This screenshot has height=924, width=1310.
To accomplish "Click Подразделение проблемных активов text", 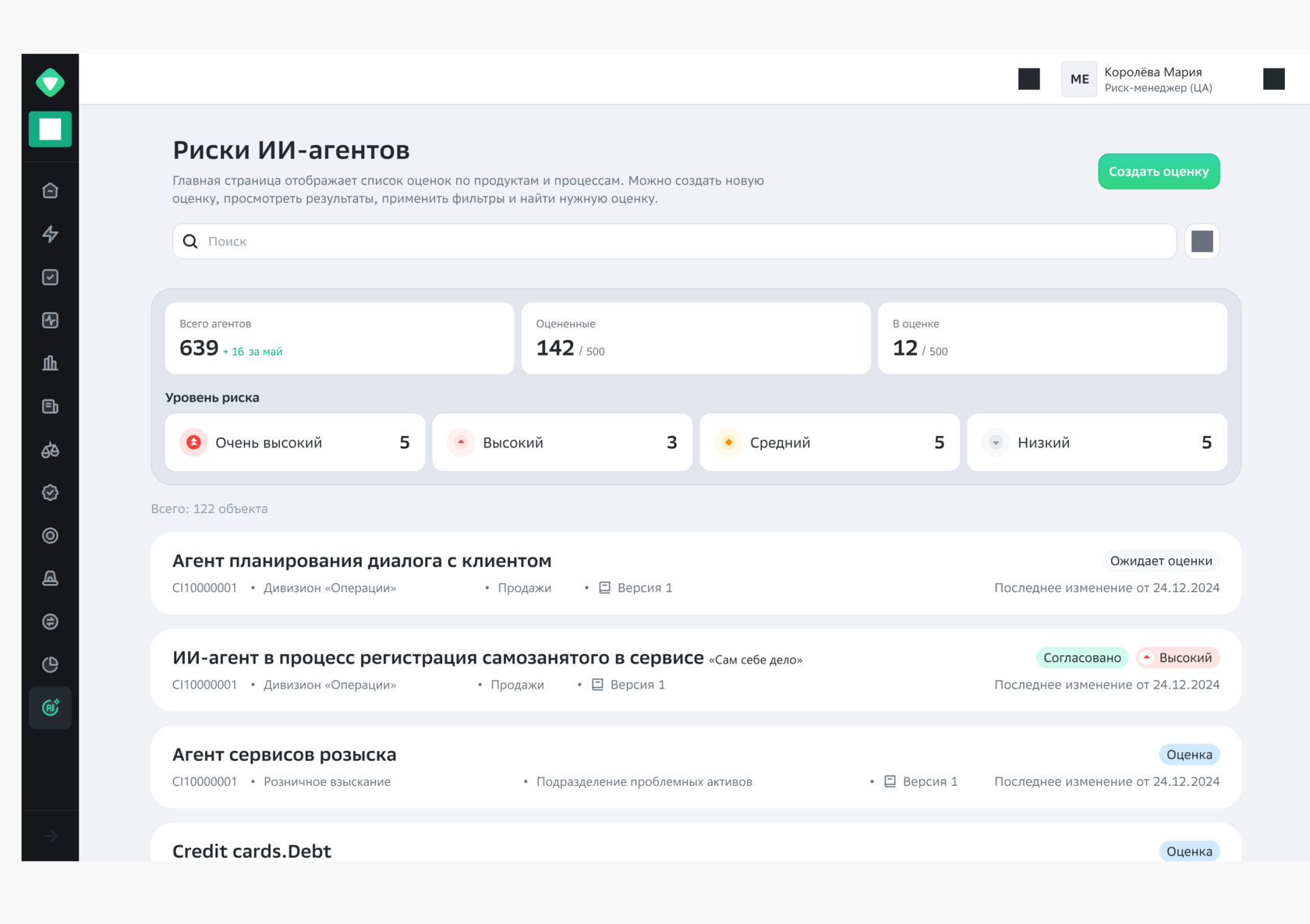I will [644, 781].
